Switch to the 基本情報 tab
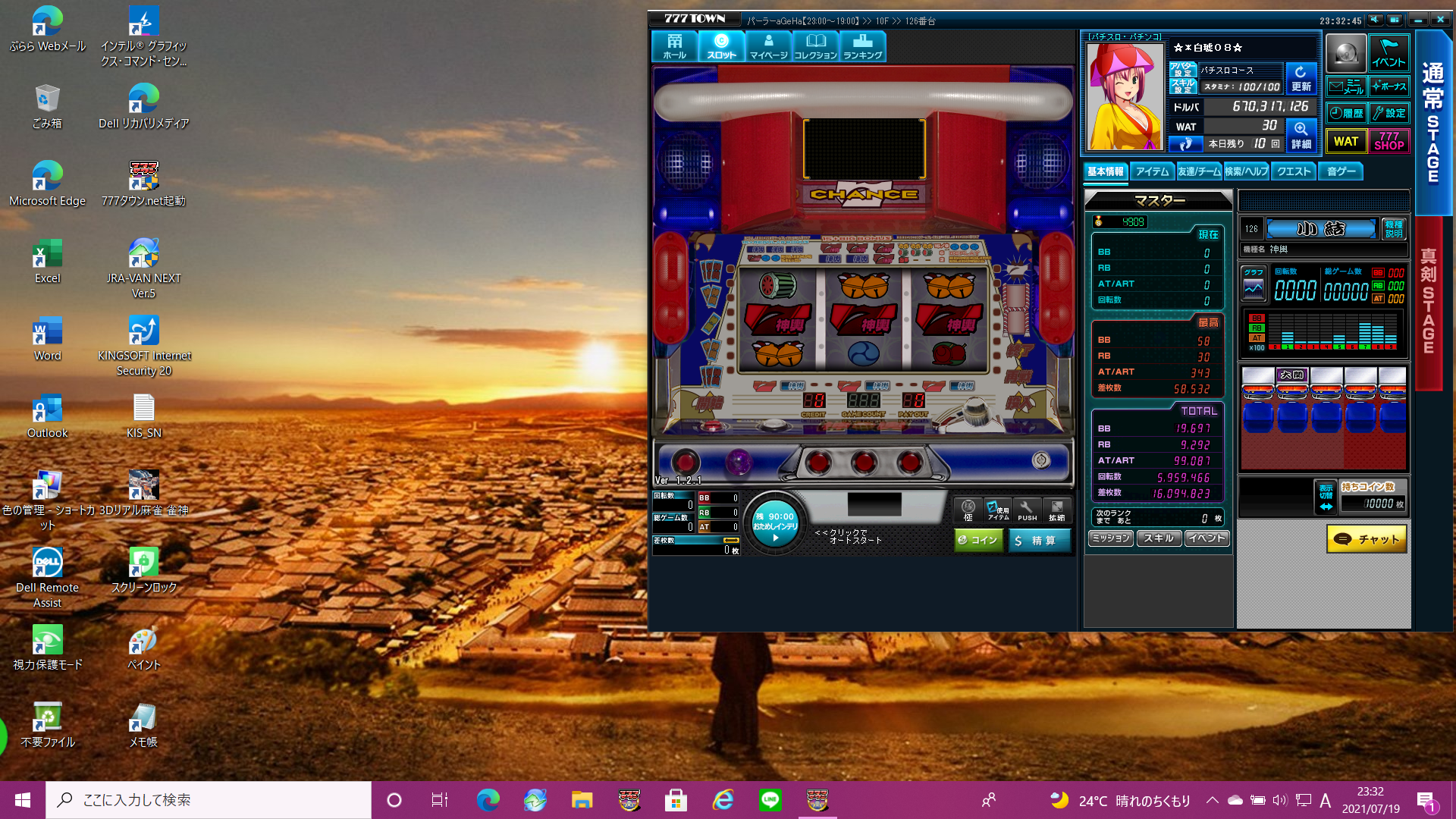 pyautogui.click(x=1106, y=172)
